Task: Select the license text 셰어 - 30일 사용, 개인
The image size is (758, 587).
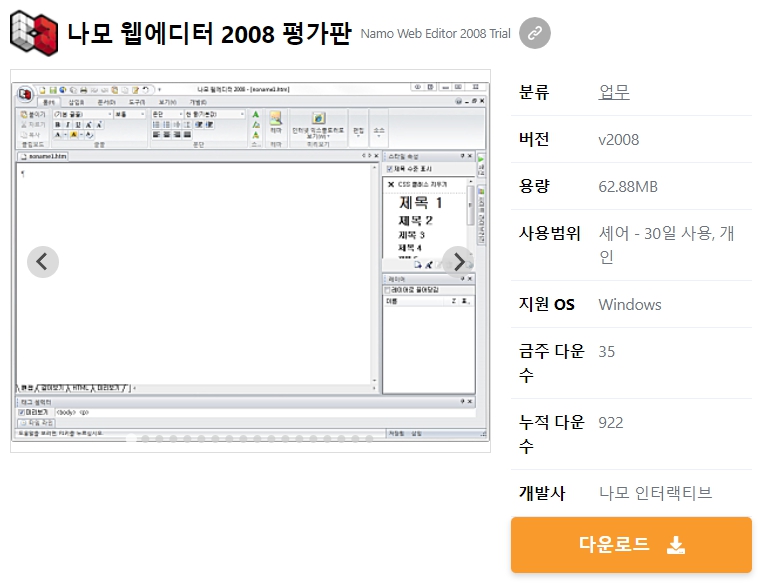Action: [666, 245]
